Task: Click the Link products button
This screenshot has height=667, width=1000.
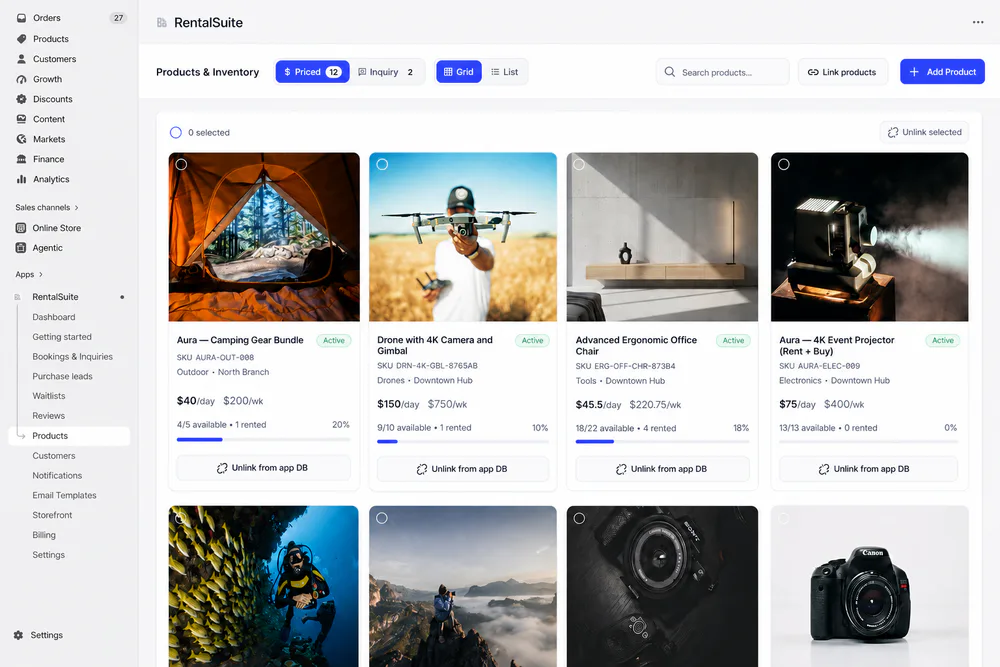Action: tap(842, 72)
